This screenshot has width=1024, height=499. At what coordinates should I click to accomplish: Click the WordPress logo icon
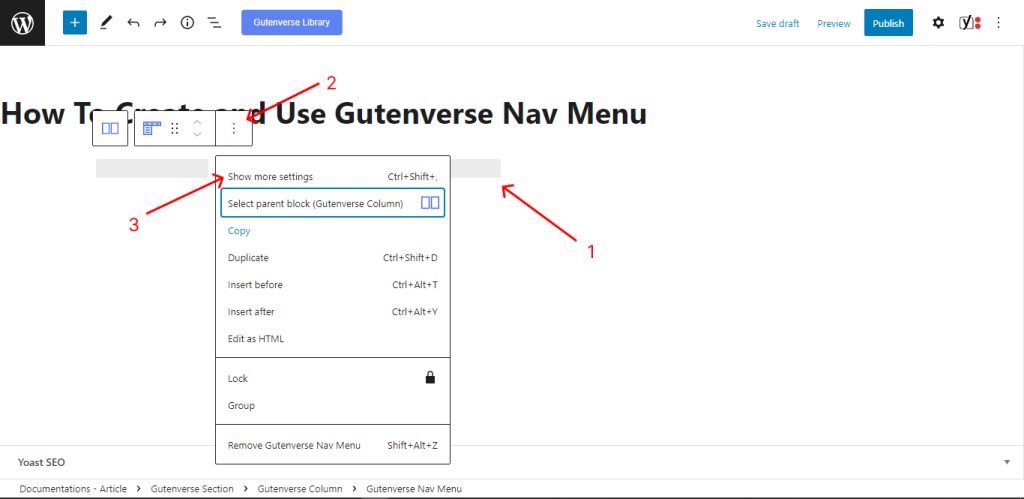[x=22, y=22]
